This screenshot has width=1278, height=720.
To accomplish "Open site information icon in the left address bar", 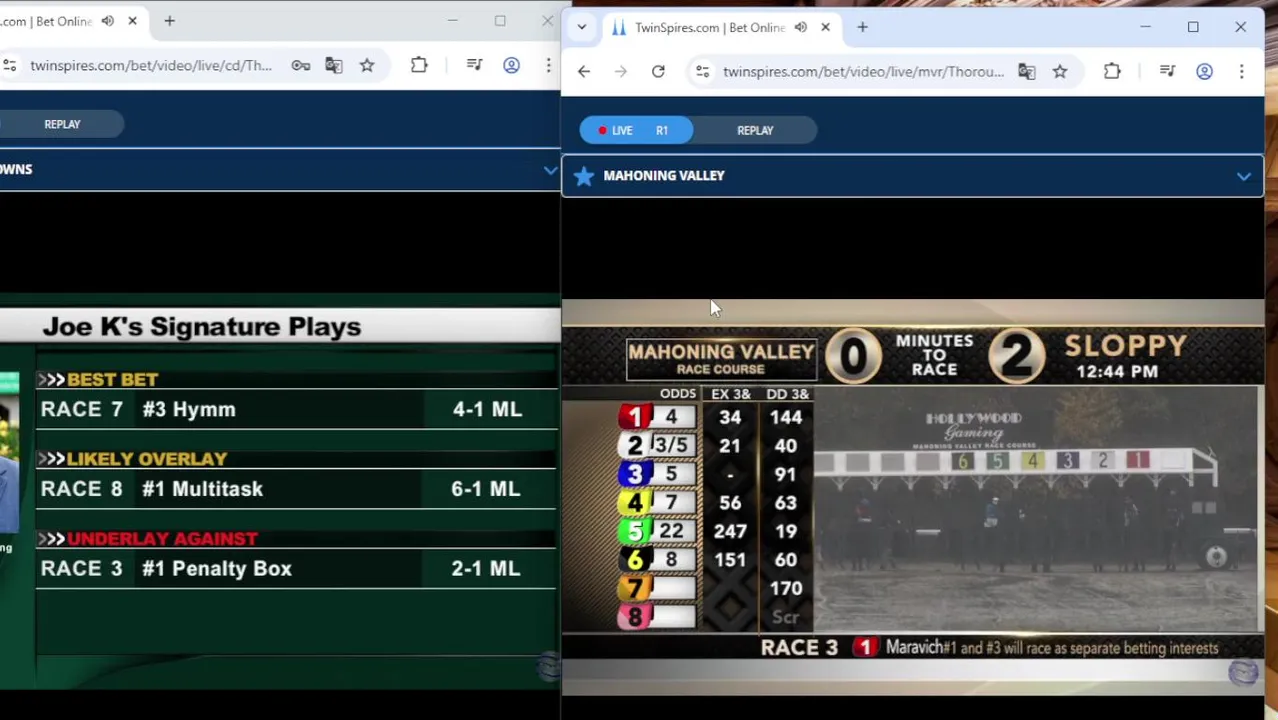I will (x=9, y=65).
